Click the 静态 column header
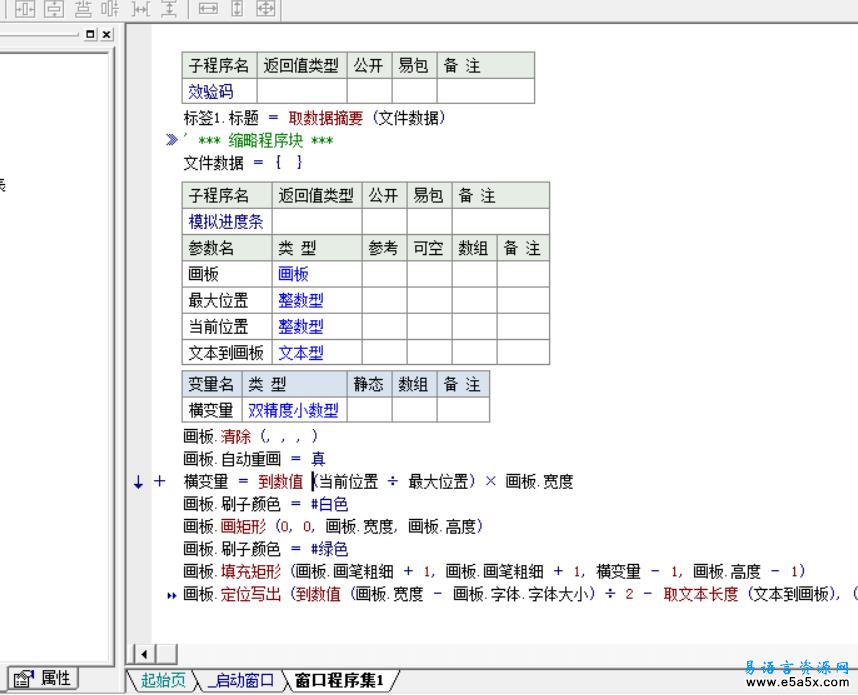 pyautogui.click(x=368, y=384)
